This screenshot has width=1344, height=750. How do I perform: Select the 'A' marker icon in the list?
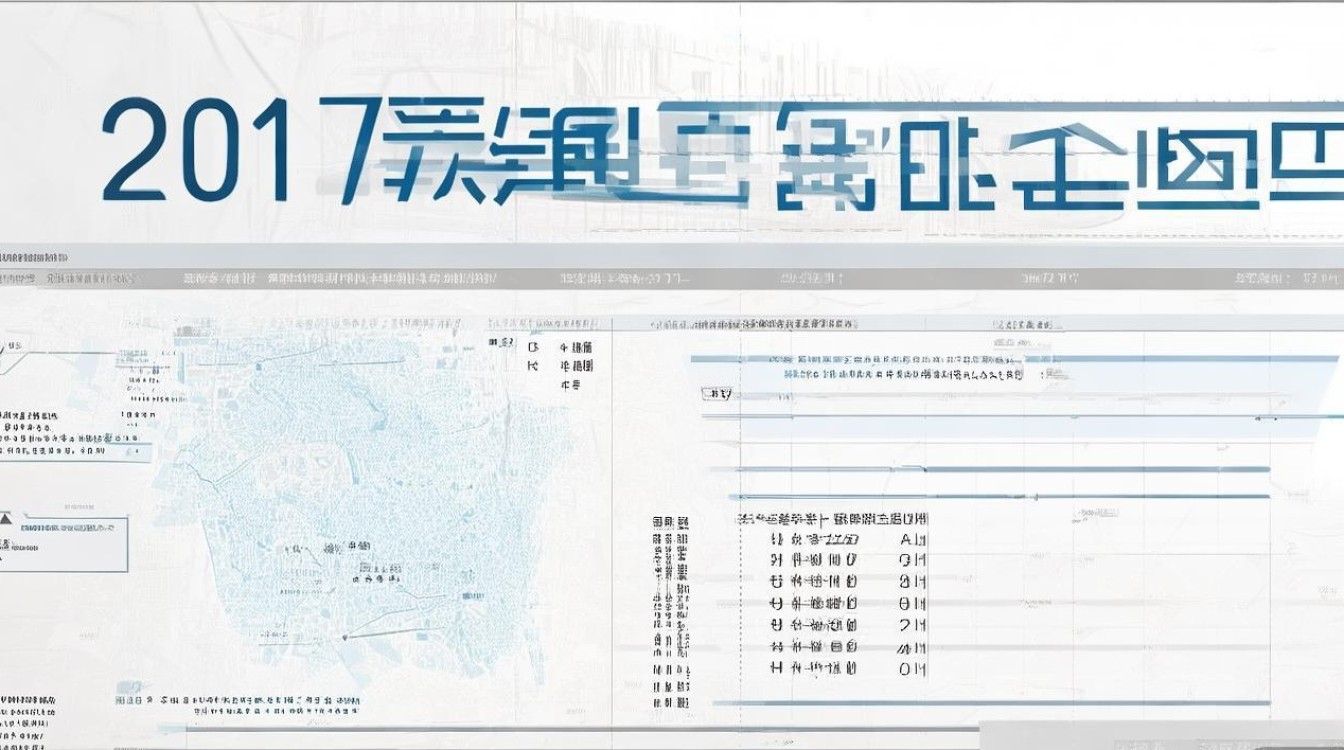coord(906,541)
